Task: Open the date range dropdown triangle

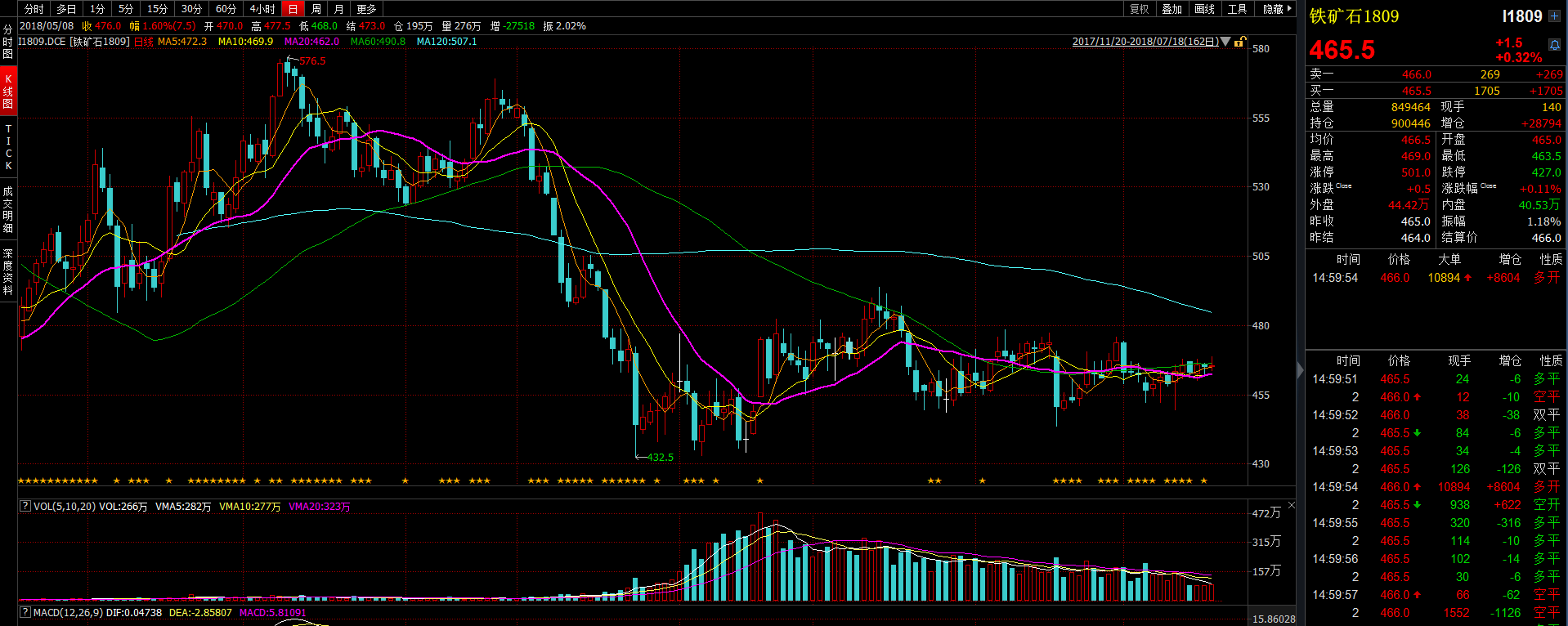Action: click(x=1225, y=42)
